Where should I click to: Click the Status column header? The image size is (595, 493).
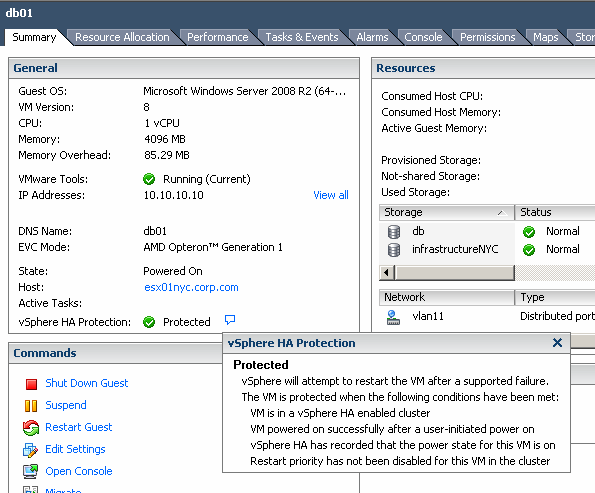(x=555, y=213)
